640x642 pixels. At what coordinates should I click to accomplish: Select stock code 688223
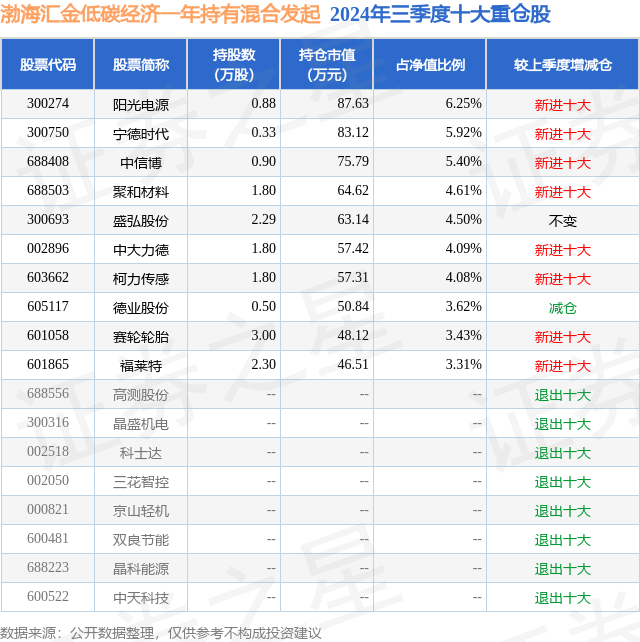click(48, 569)
